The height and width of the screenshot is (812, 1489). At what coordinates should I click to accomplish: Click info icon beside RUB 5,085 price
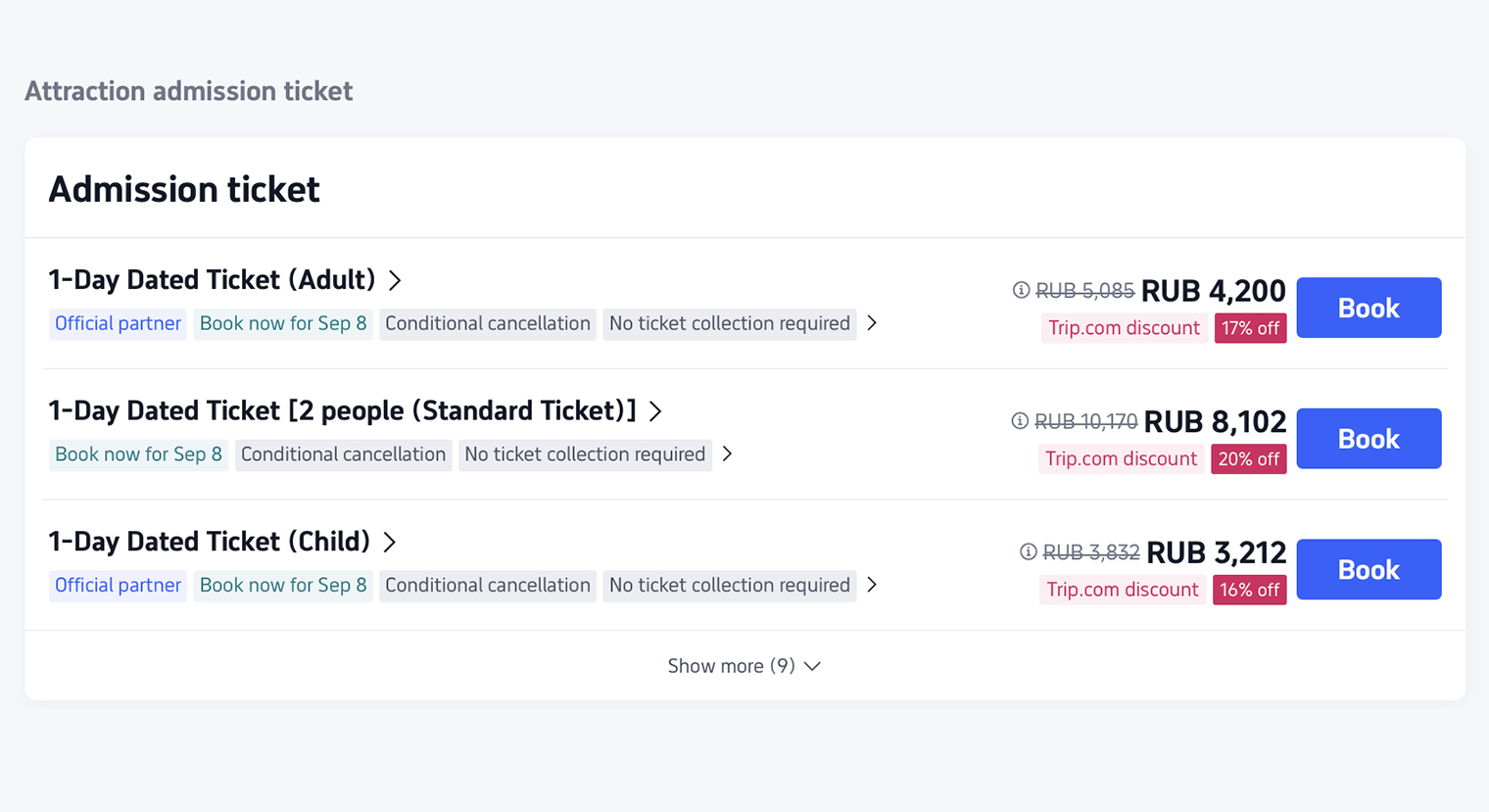[1021, 290]
